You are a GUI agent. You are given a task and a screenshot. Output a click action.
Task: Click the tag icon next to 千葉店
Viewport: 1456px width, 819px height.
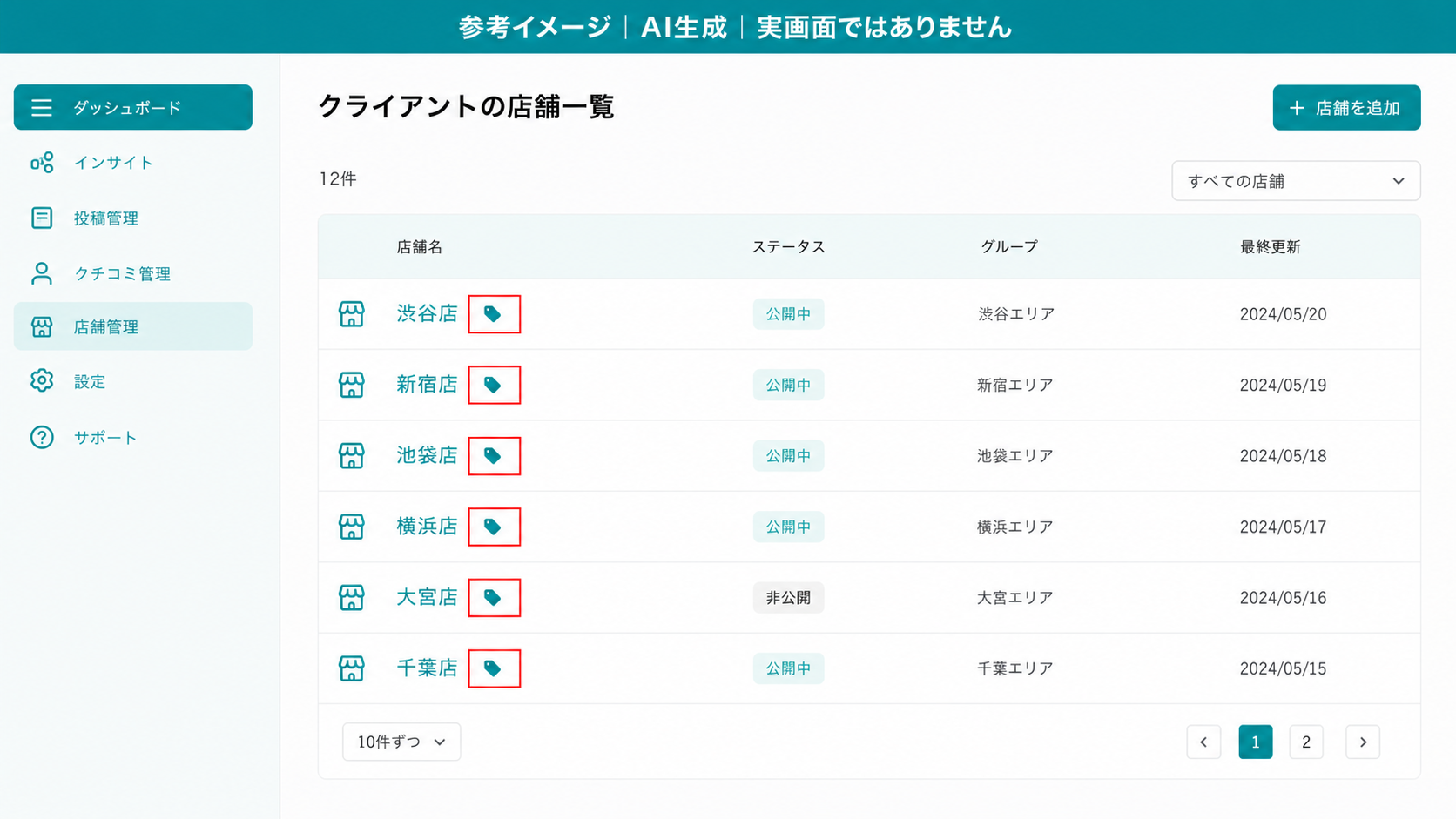pyautogui.click(x=493, y=668)
